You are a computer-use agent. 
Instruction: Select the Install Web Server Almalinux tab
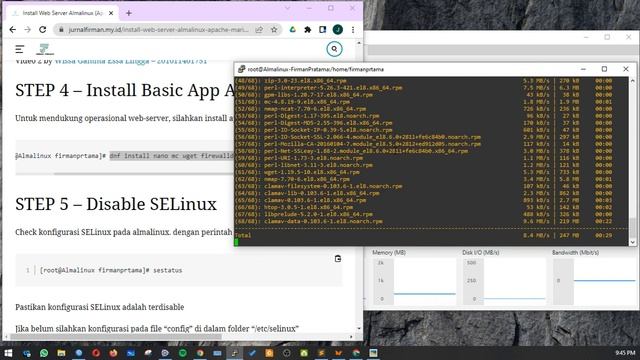[62, 13]
